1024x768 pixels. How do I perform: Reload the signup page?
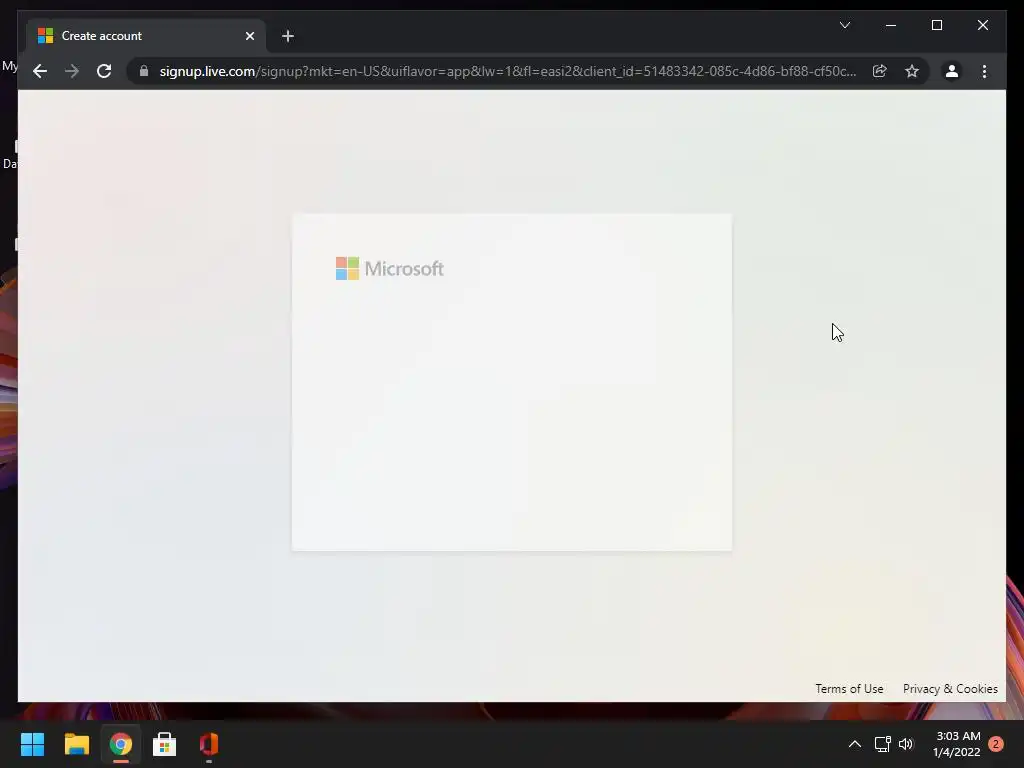point(104,71)
